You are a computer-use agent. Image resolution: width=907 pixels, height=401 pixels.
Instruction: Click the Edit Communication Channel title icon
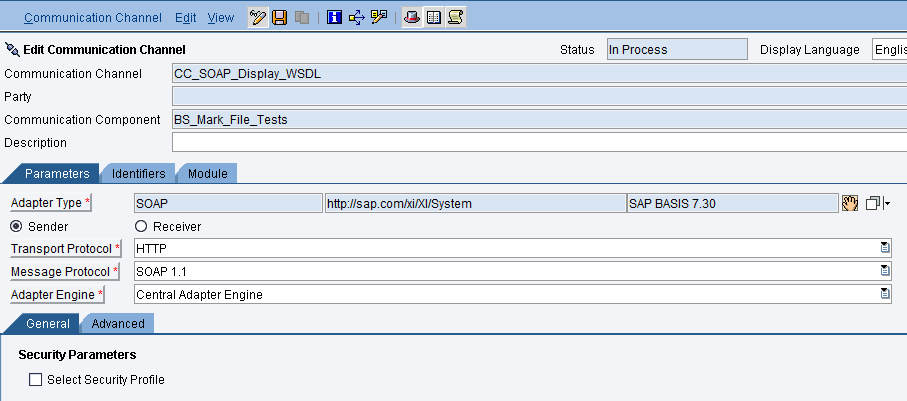(x=12, y=49)
